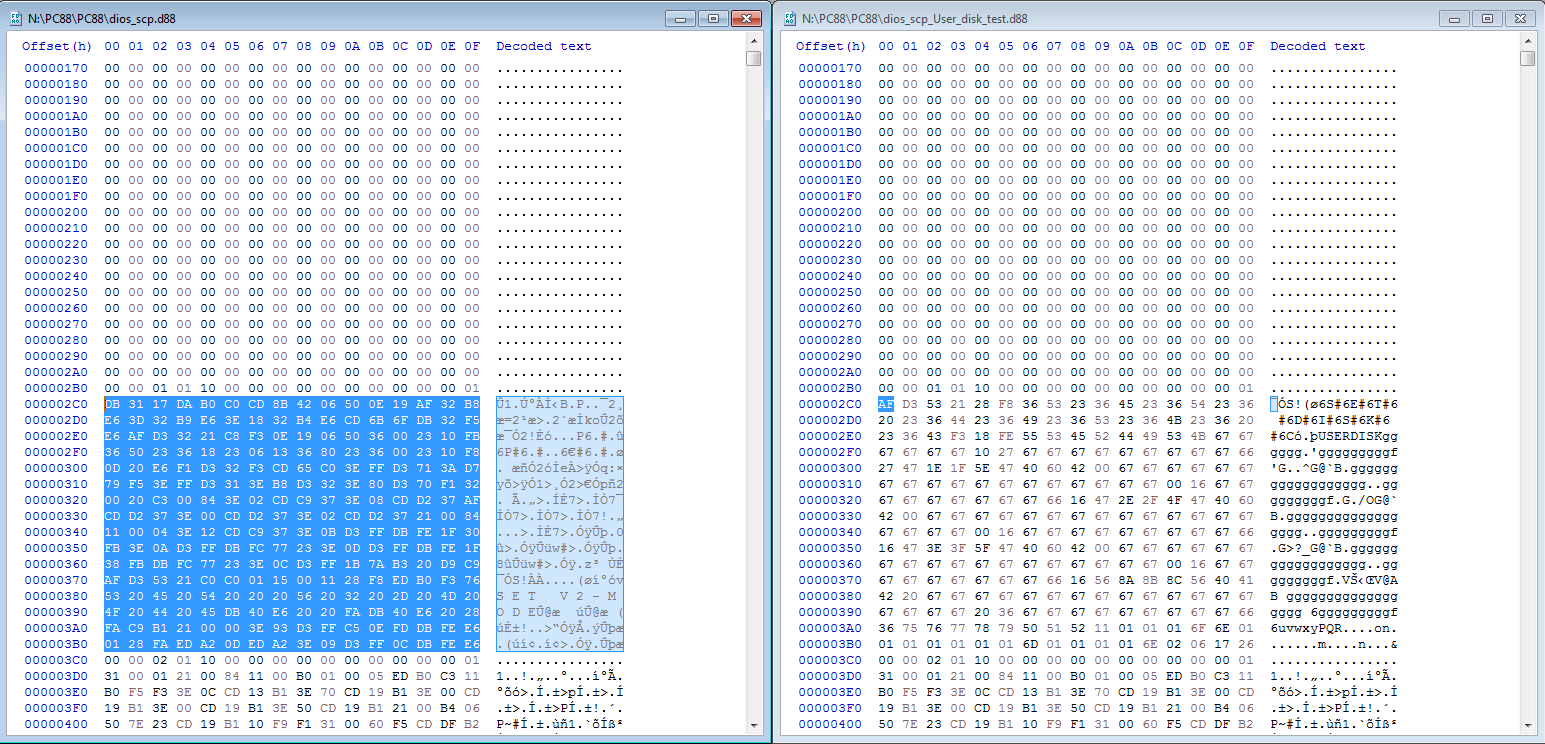Grab the scrollbar thumb in dios_scp.d88 window
The width and height of the screenshot is (1545, 744).
(753, 58)
